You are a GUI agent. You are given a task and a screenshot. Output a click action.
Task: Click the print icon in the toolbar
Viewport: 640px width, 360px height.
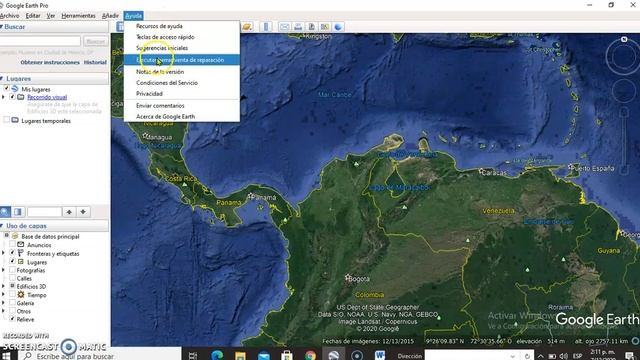pyautogui.click(x=298, y=27)
